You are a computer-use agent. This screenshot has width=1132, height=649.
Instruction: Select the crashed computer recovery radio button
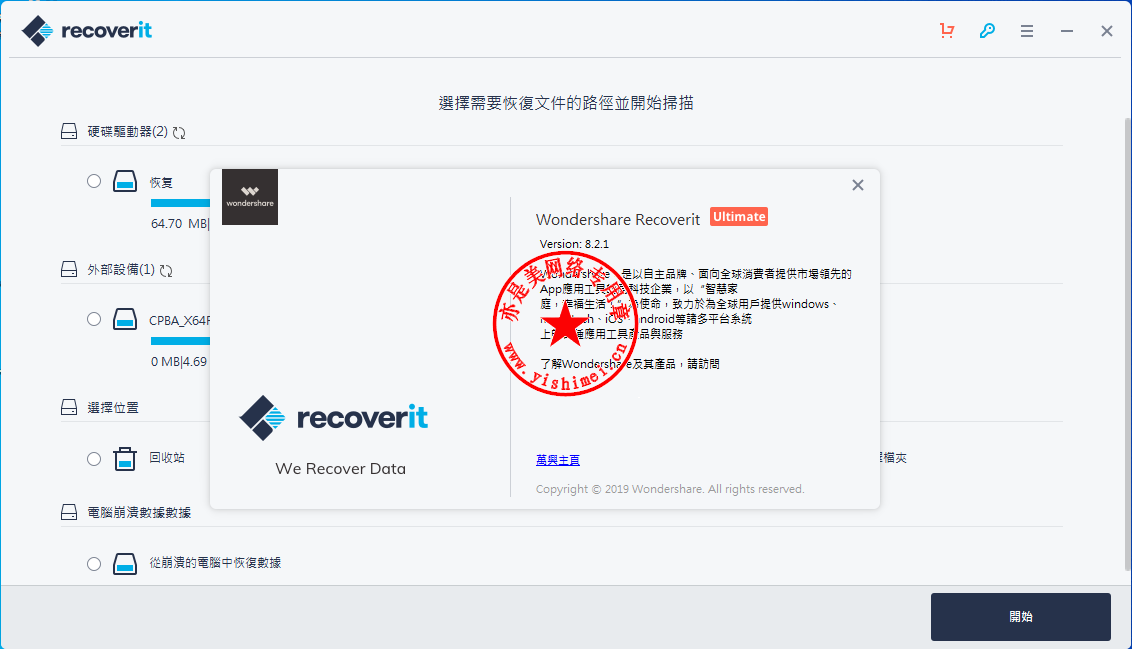click(94, 564)
